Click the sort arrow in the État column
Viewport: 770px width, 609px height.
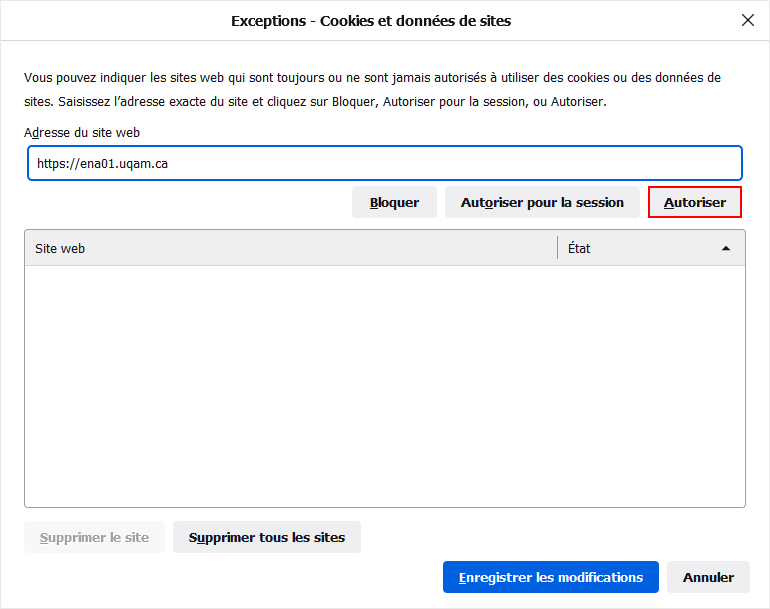point(726,248)
